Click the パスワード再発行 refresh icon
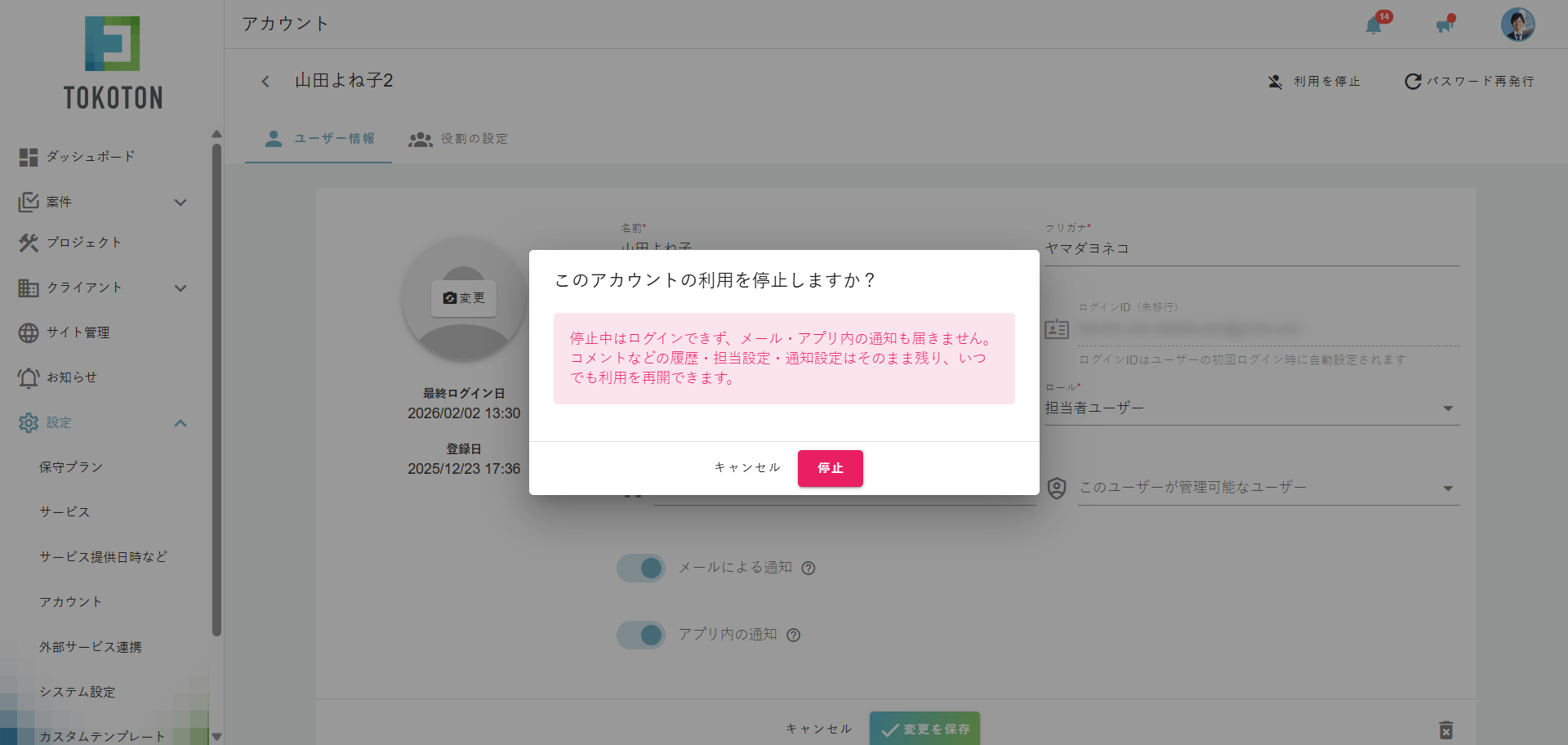This screenshot has height=745, width=1568. (1412, 82)
